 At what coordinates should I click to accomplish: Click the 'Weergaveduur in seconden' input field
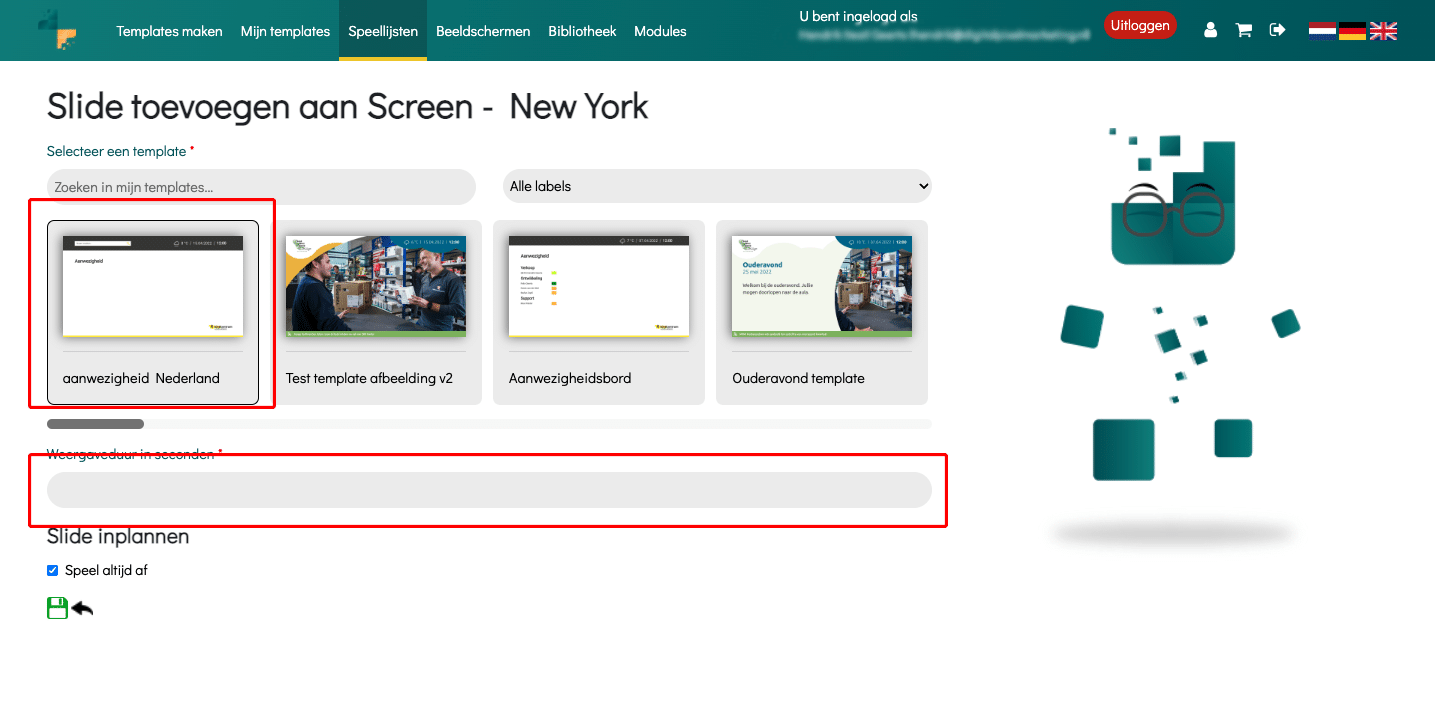click(489, 490)
